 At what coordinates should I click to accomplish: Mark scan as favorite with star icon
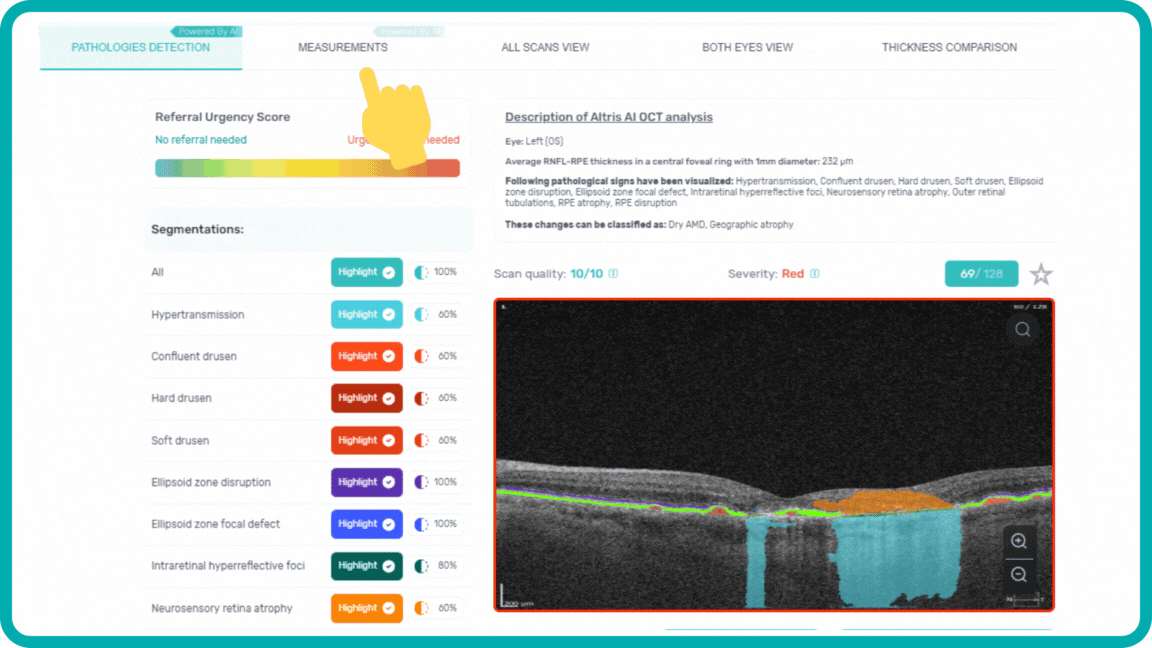1041,274
